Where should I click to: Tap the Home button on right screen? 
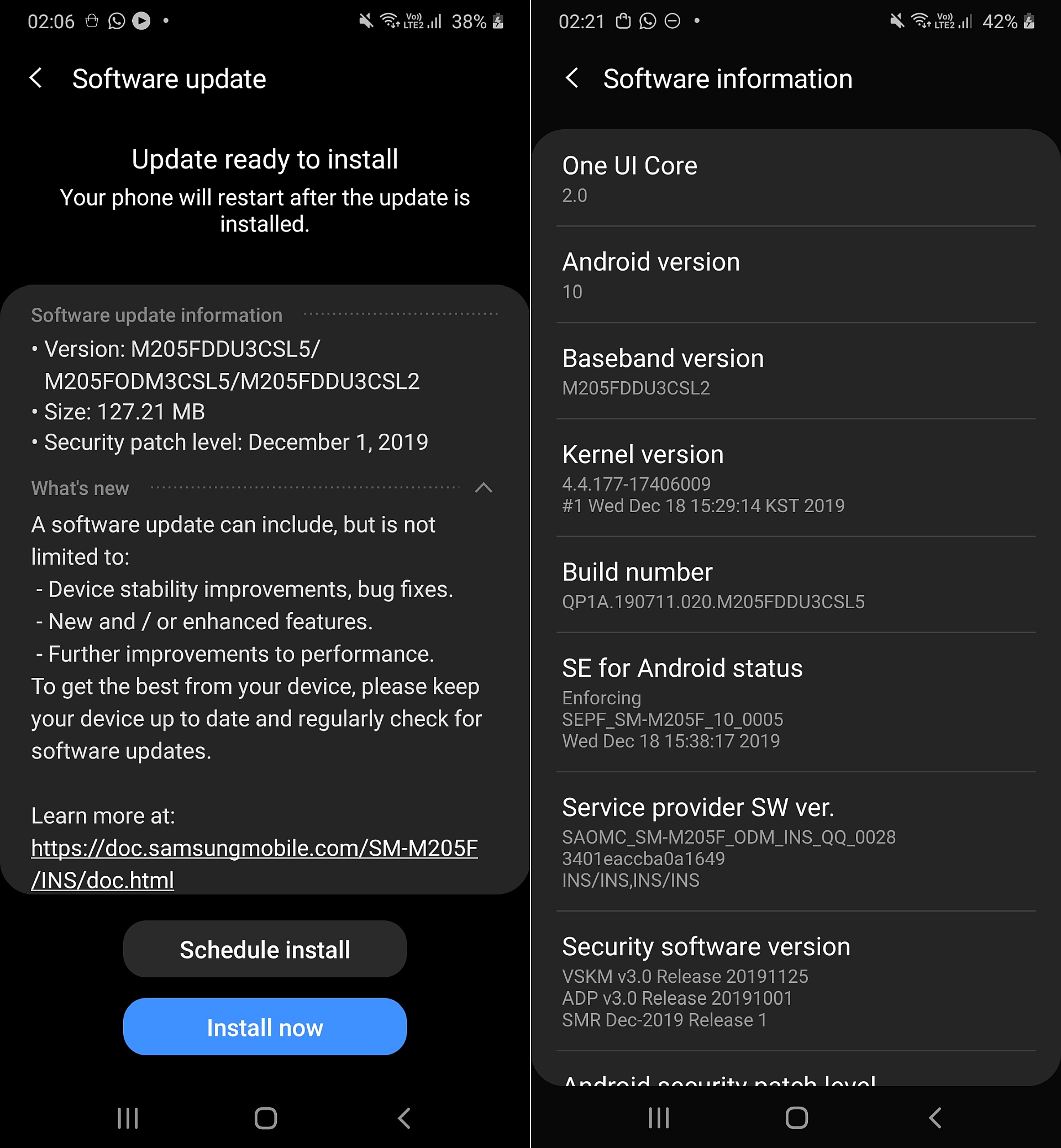point(795,1119)
